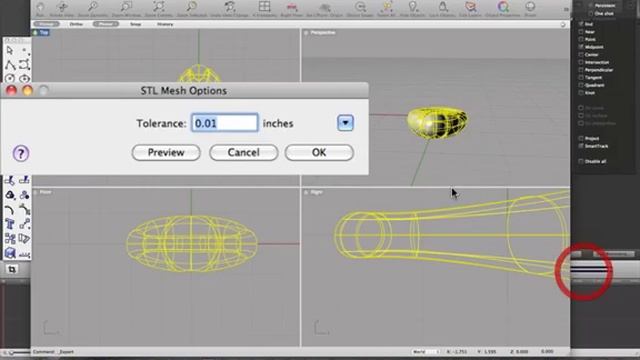Click the Preview button

(x=166, y=153)
